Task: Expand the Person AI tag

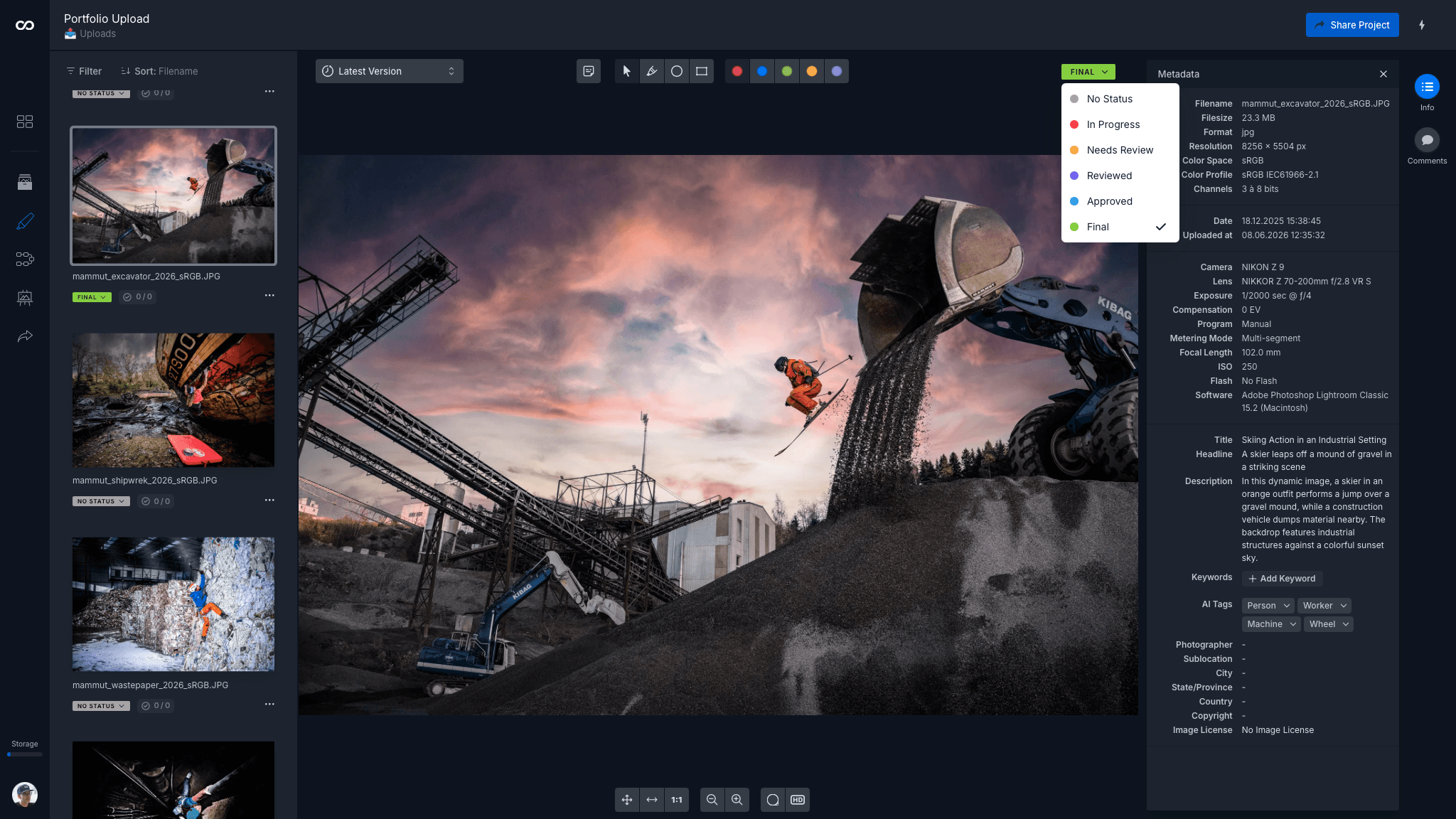Action: (x=1268, y=606)
